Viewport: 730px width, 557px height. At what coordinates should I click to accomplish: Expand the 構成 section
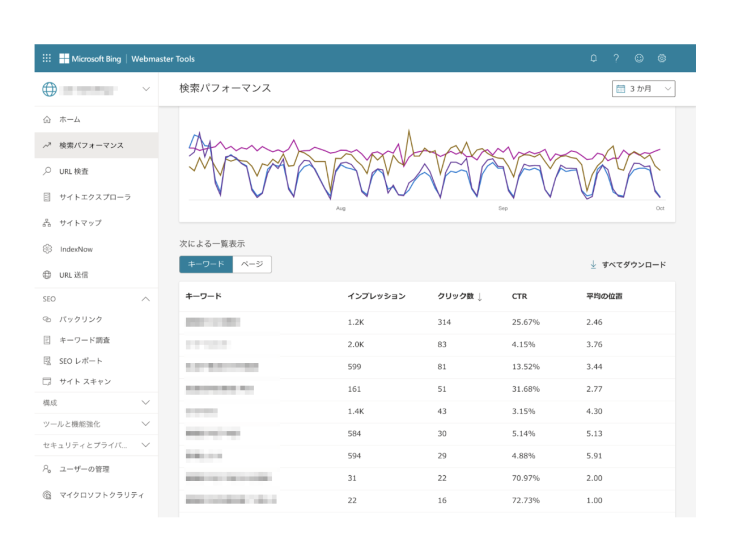pyautogui.click(x=146, y=402)
